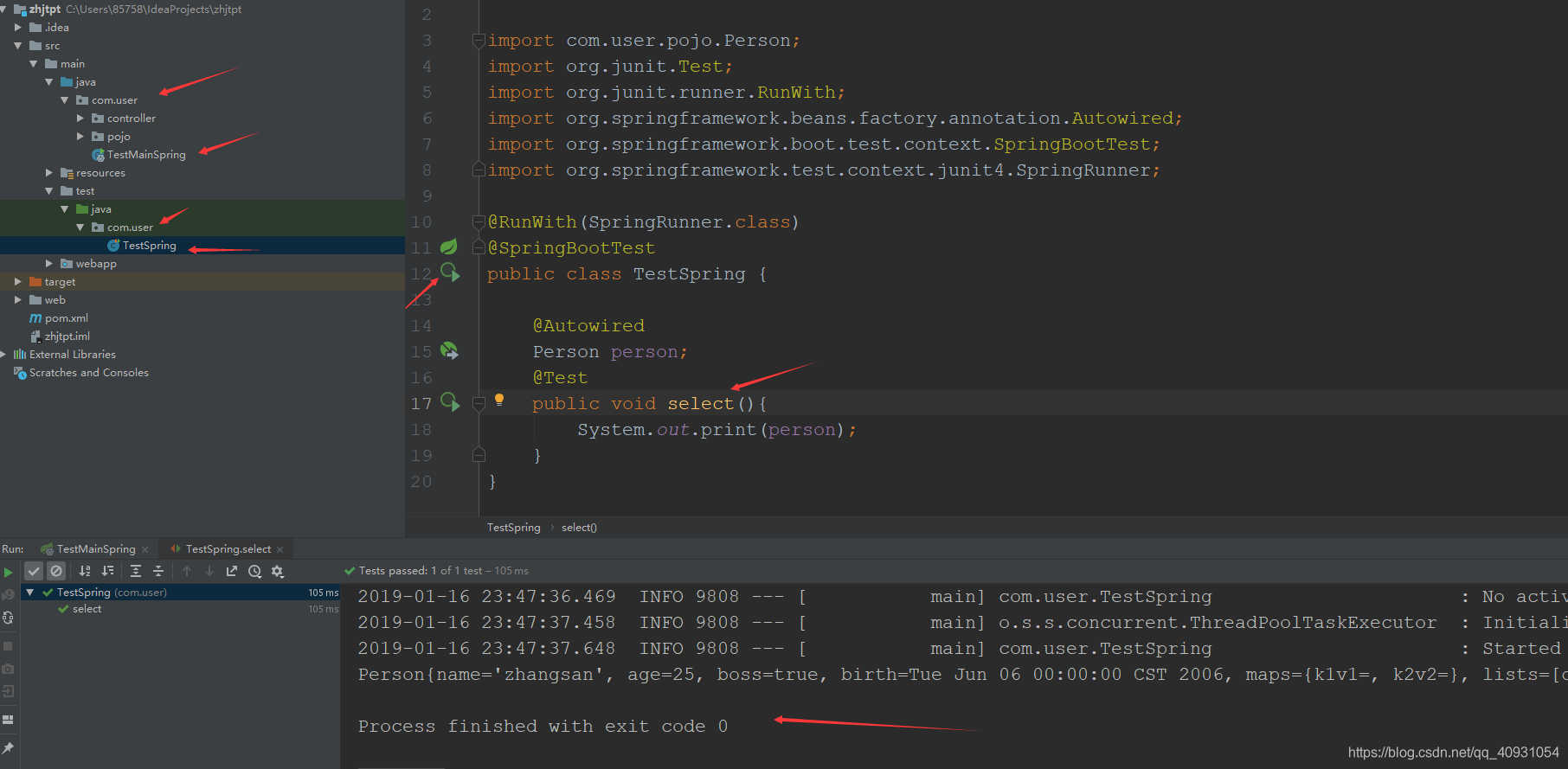Click Restore Layout icon in run sidebar
The image size is (1568, 769).
(x=8, y=719)
